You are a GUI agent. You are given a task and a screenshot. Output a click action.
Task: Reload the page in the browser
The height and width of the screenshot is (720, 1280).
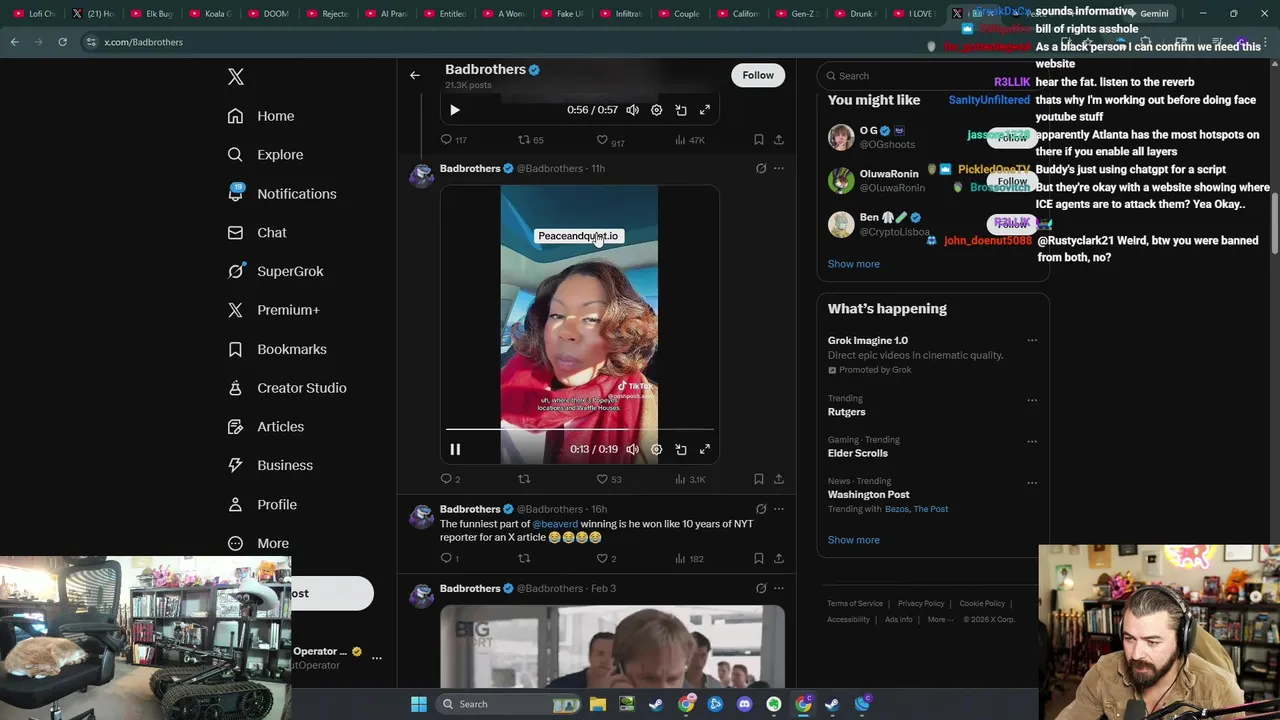[62, 42]
